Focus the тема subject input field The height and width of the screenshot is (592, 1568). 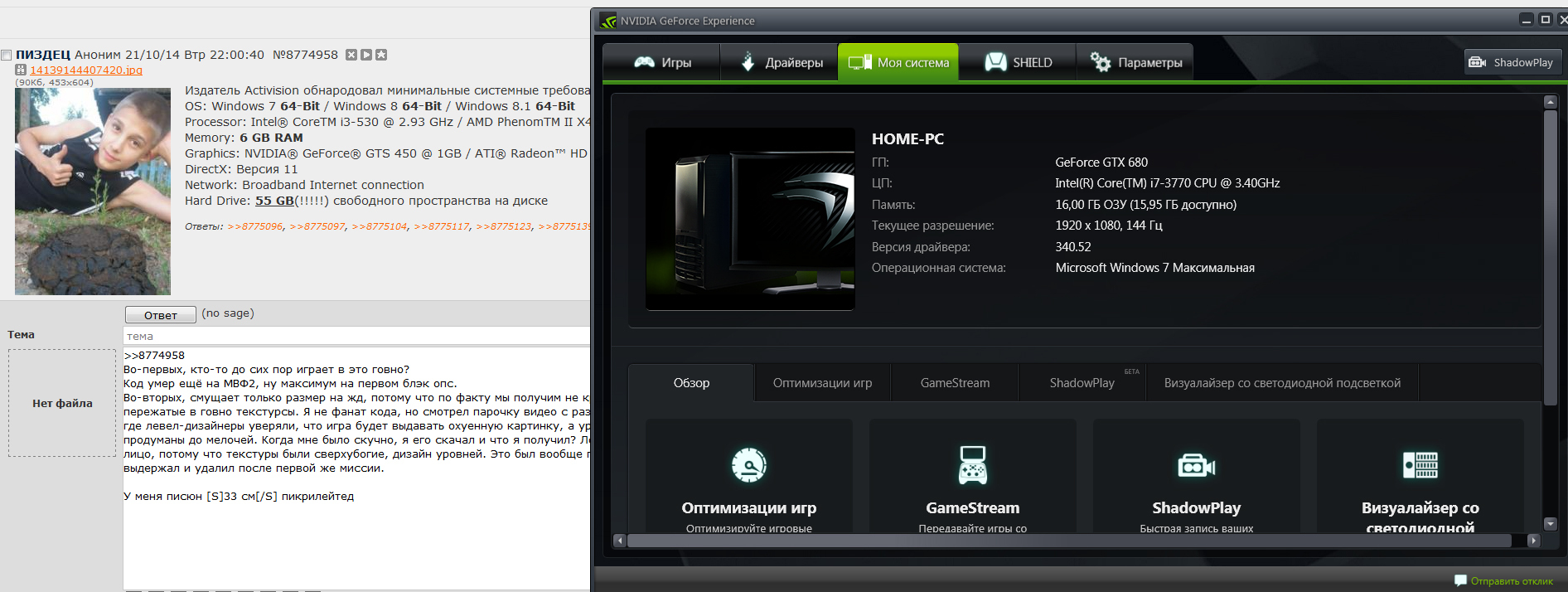[356, 336]
